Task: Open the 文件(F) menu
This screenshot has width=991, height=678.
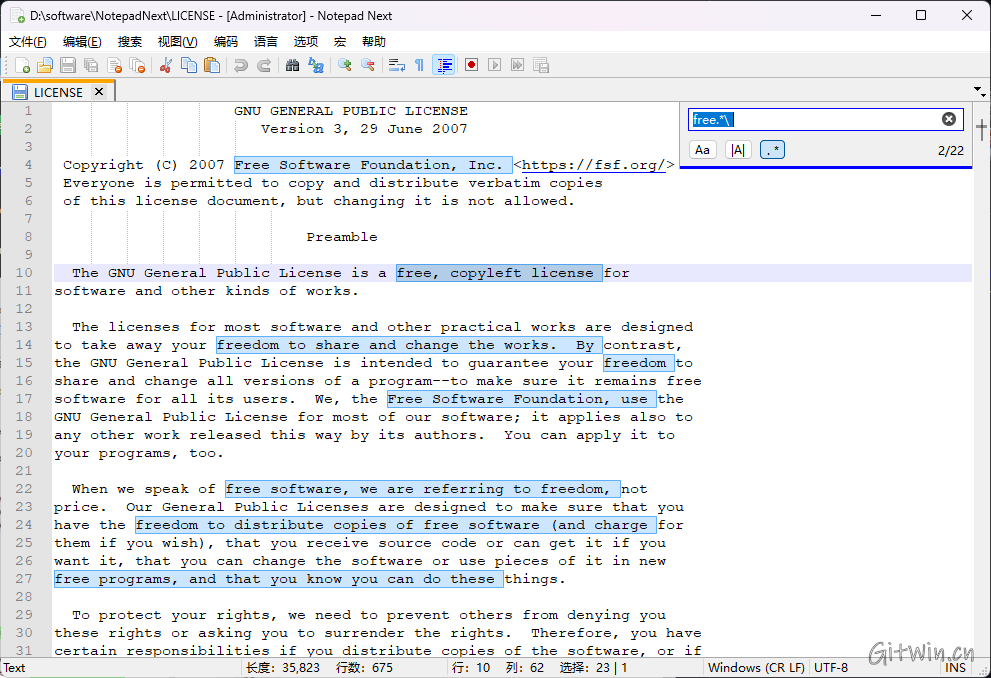Action: point(28,42)
